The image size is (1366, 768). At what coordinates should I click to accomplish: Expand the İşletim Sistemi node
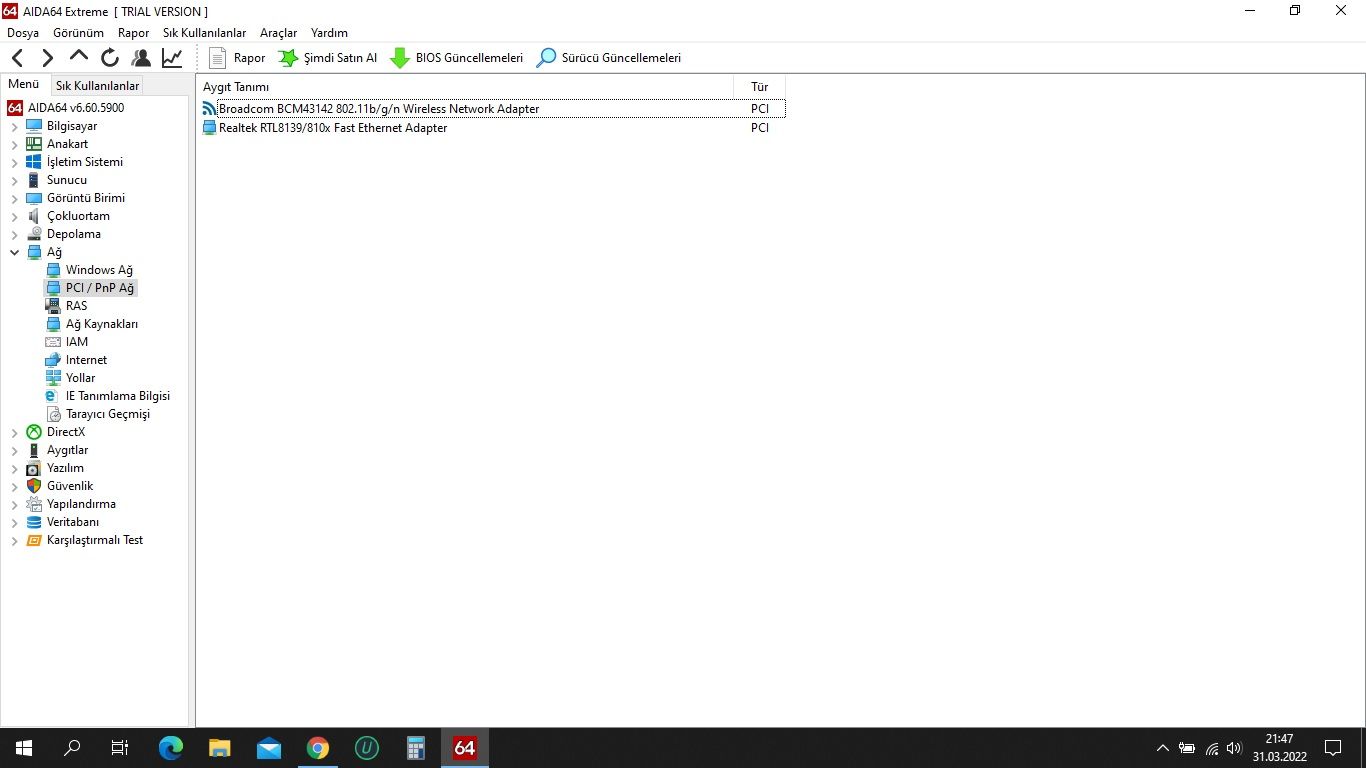pyautogui.click(x=14, y=163)
